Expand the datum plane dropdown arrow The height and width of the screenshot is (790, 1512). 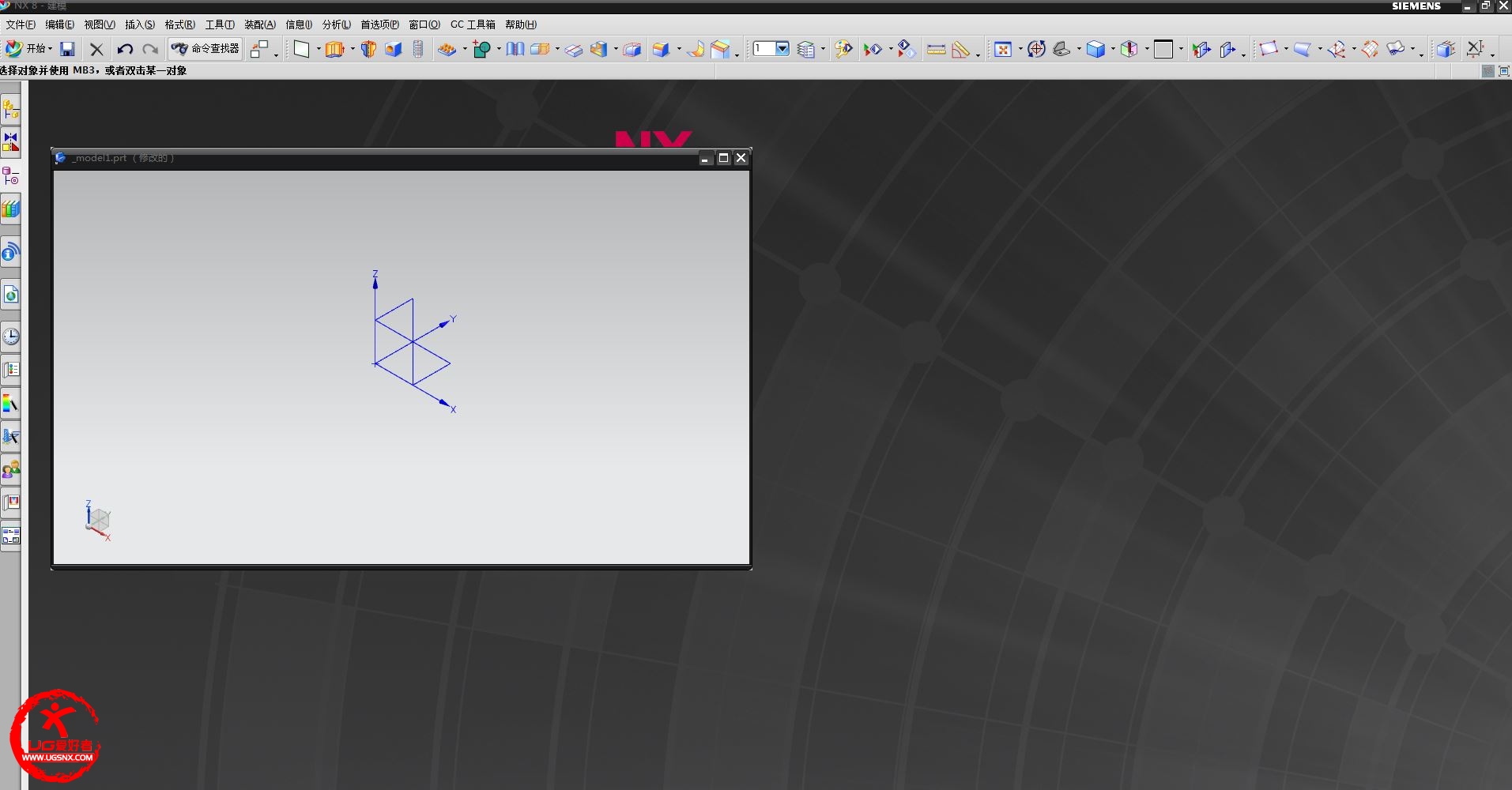pyautogui.click(x=319, y=50)
